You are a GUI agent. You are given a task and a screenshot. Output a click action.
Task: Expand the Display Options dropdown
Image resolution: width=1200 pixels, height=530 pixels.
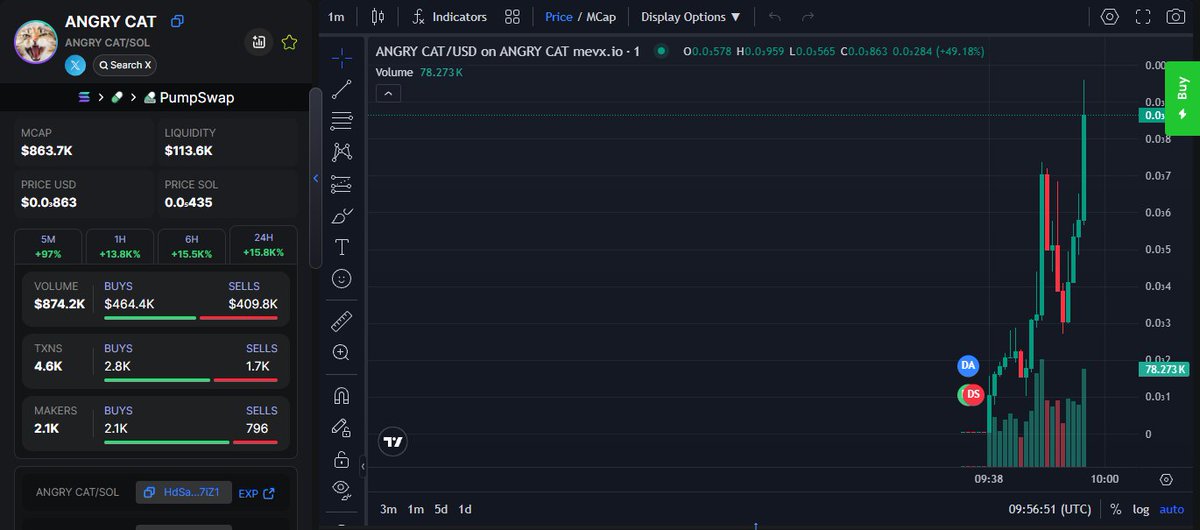[x=691, y=17]
